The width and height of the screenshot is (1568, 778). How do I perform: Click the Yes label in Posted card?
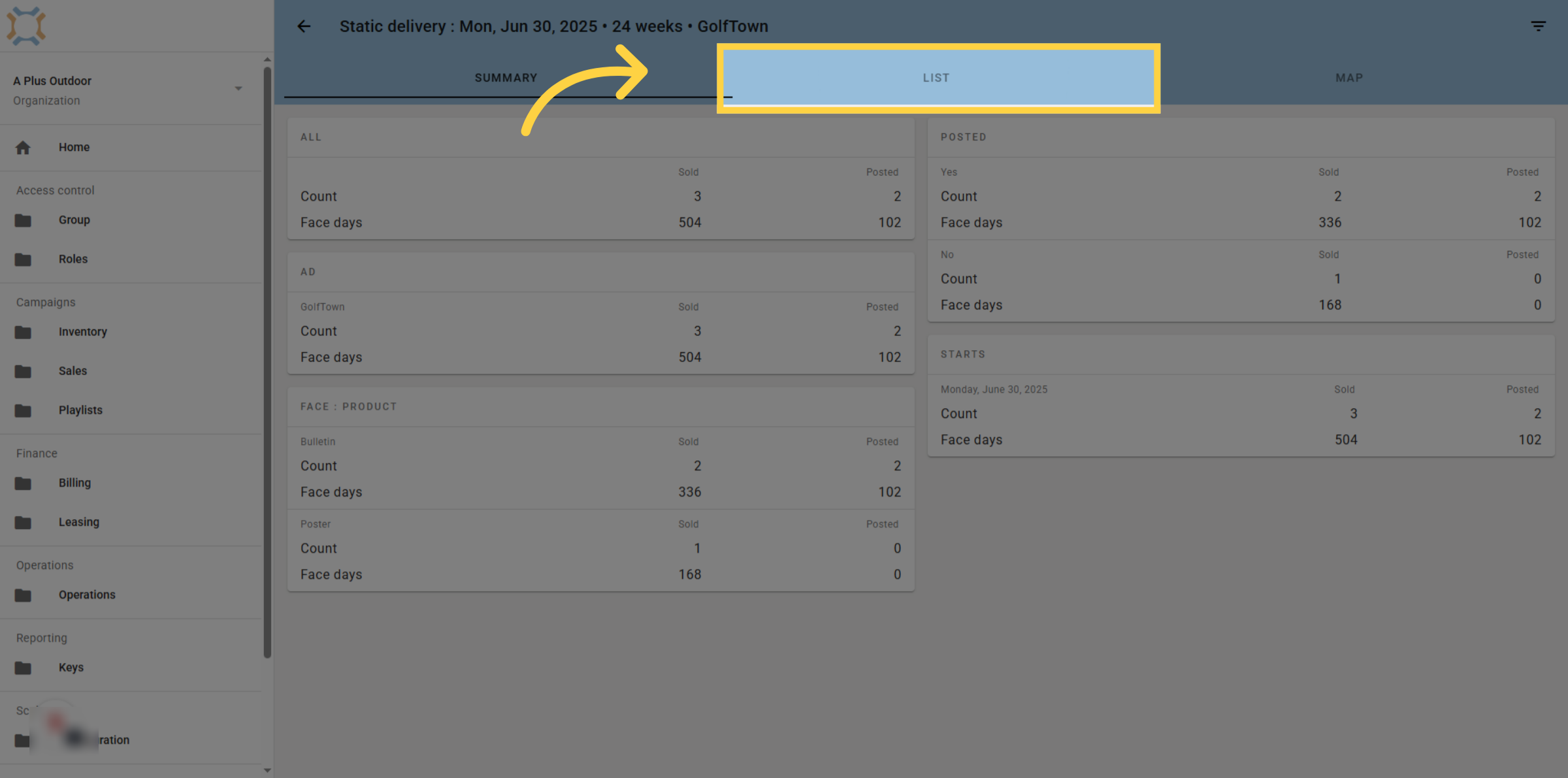(949, 172)
